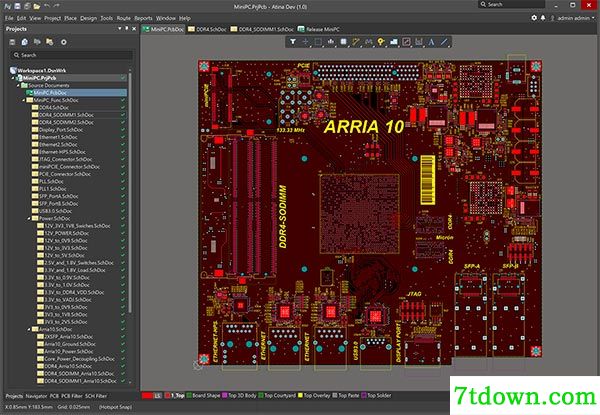The width and height of the screenshot is (600, 415).
Task: Open a project with the folder icon
Action: coord(37,6)
